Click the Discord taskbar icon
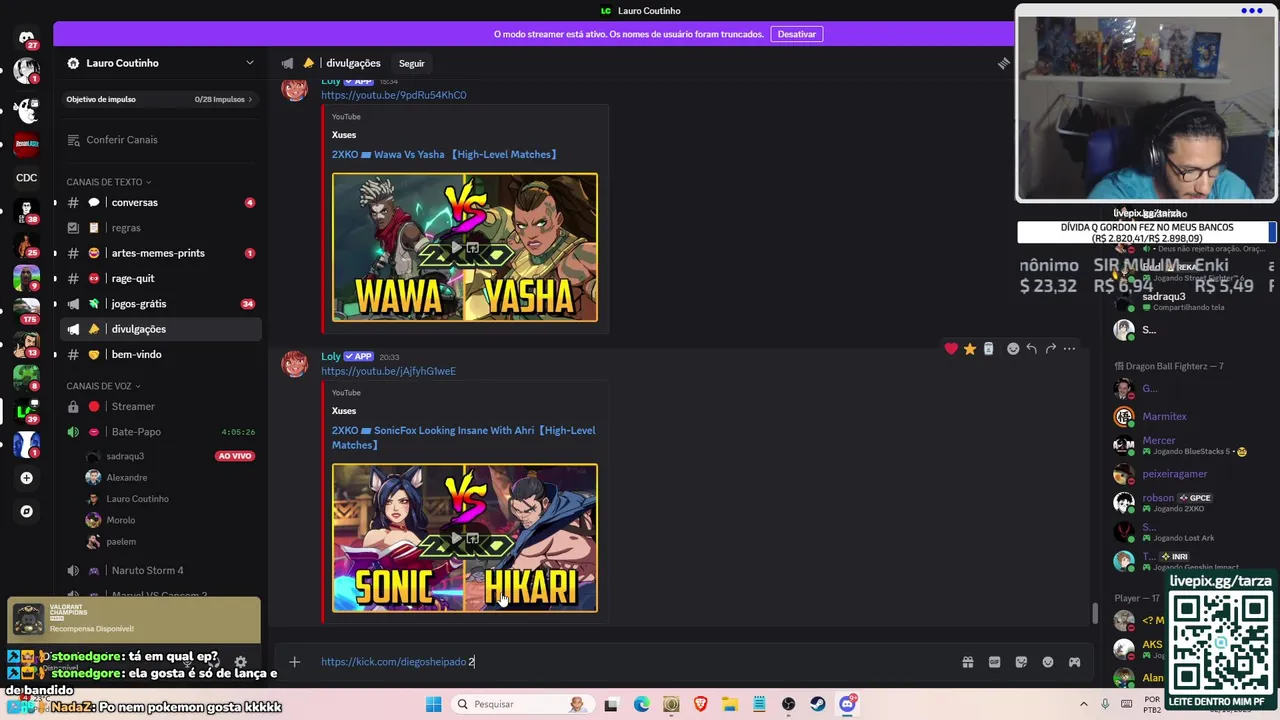This screenshot has width=1280, height=720. click(848, 704)
